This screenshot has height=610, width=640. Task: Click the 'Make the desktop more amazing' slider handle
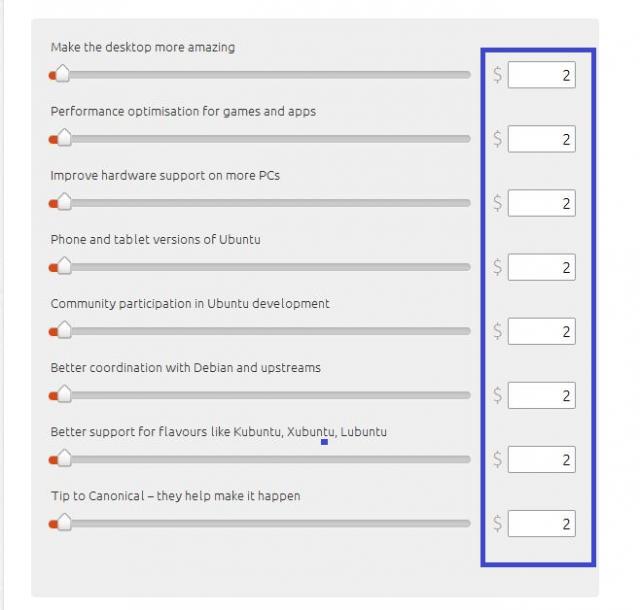(63, 74)
